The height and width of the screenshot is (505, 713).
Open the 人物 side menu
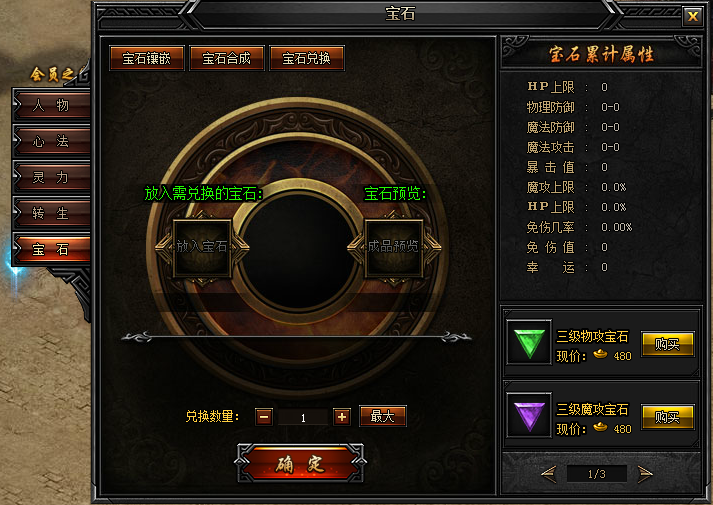pyautogui.click(x=51, y=105)
